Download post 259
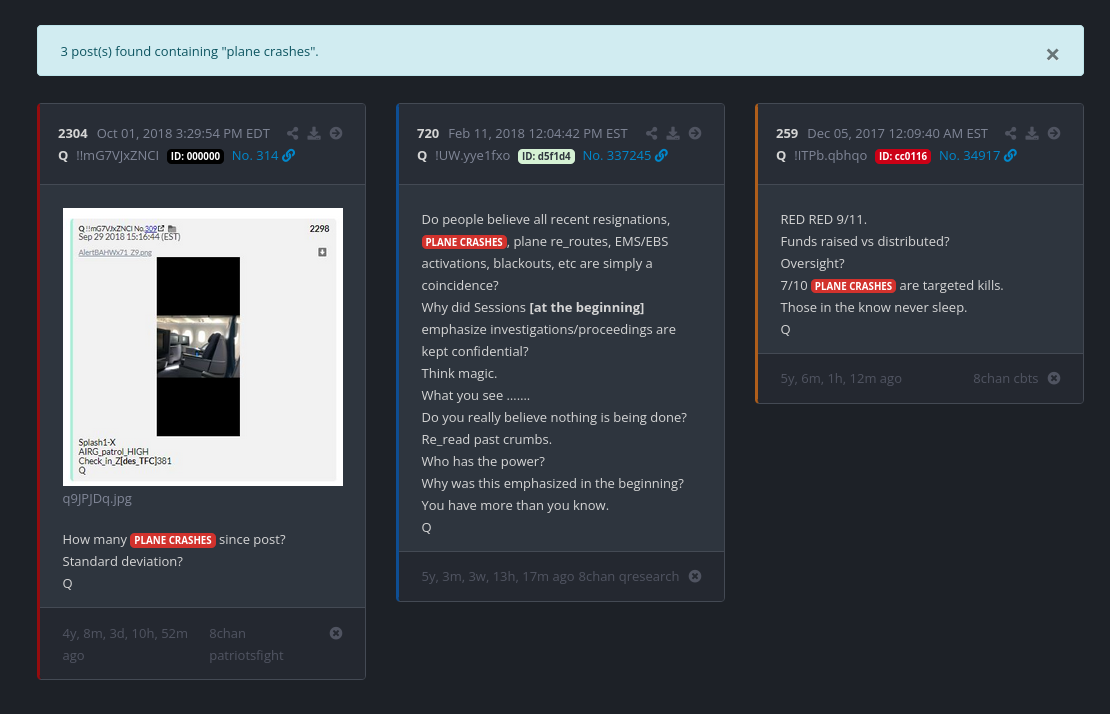Image resolution: width=1110 pixels, height=714 pixels. pos(1032,133)
